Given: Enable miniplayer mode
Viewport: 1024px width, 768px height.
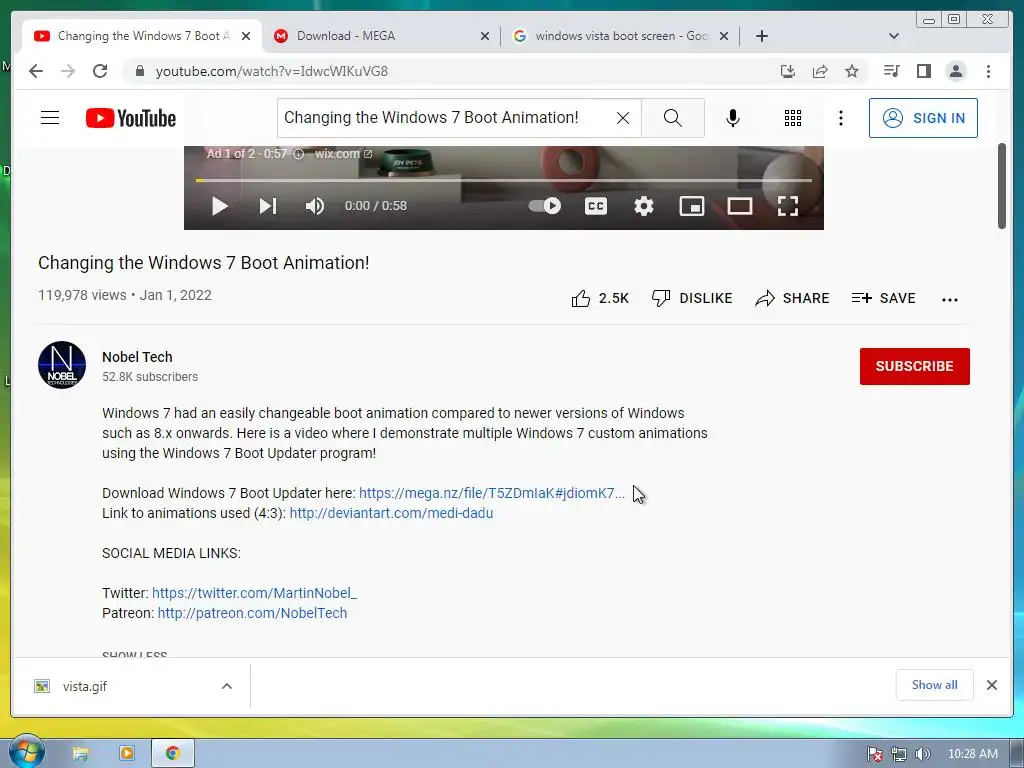Looking at the screenshot, I should pos(692,206).
